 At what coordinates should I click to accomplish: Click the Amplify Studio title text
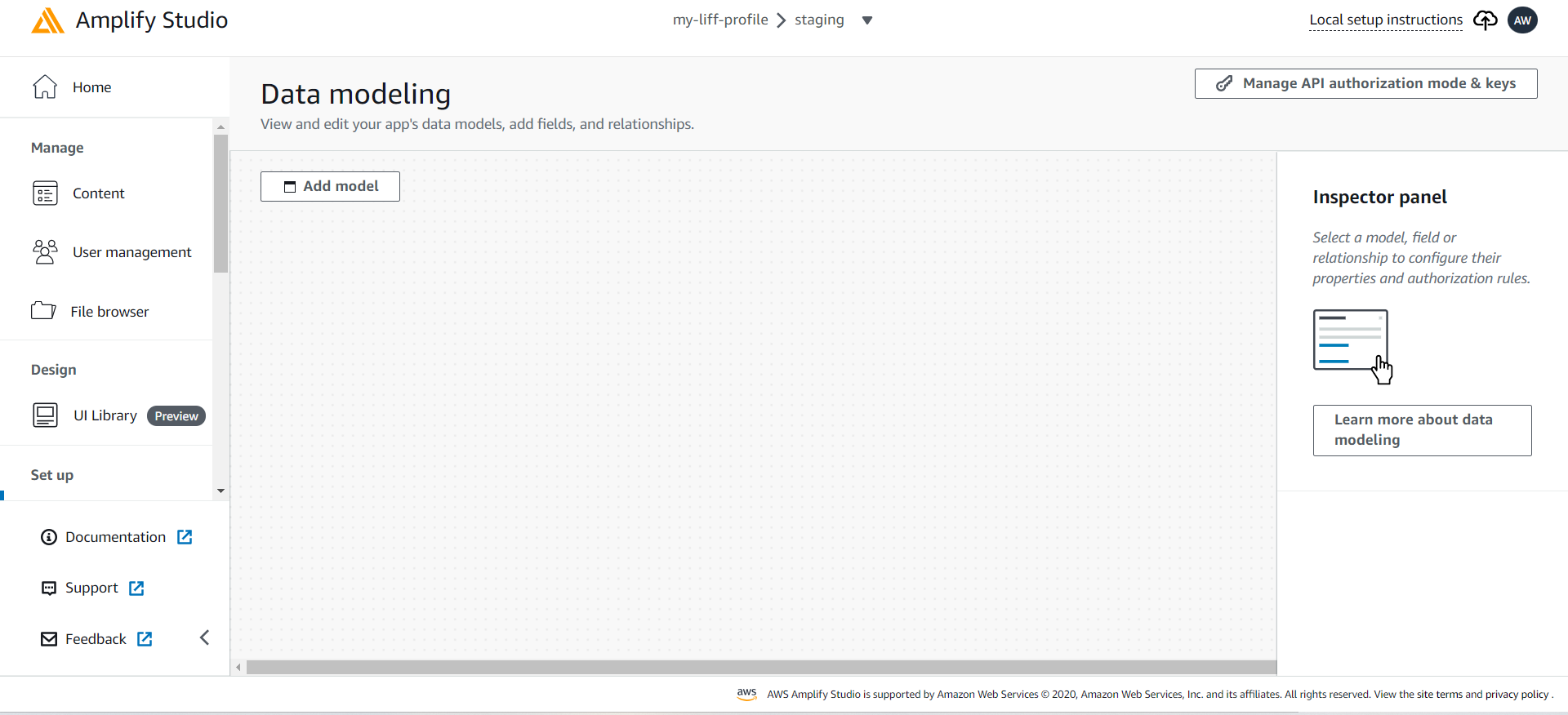coord(152,20)
